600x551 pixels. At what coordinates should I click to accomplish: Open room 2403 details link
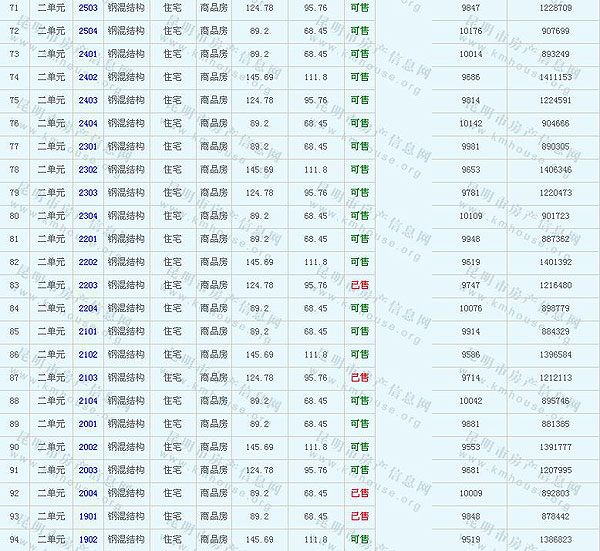88,100
